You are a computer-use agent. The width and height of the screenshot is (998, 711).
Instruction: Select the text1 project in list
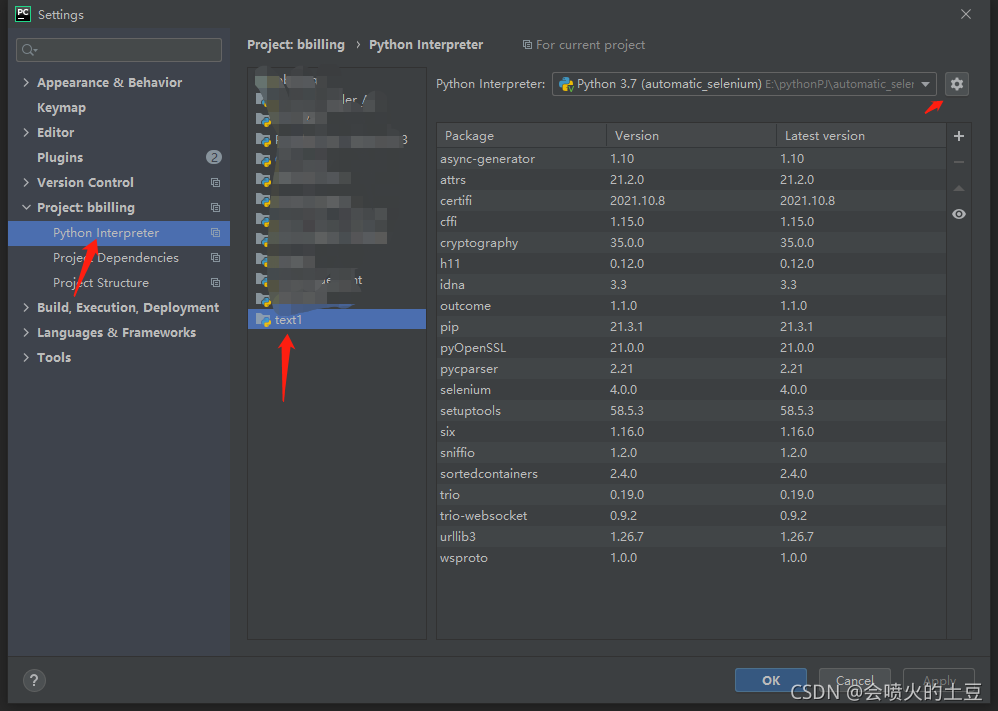click(x=337, y=320)
